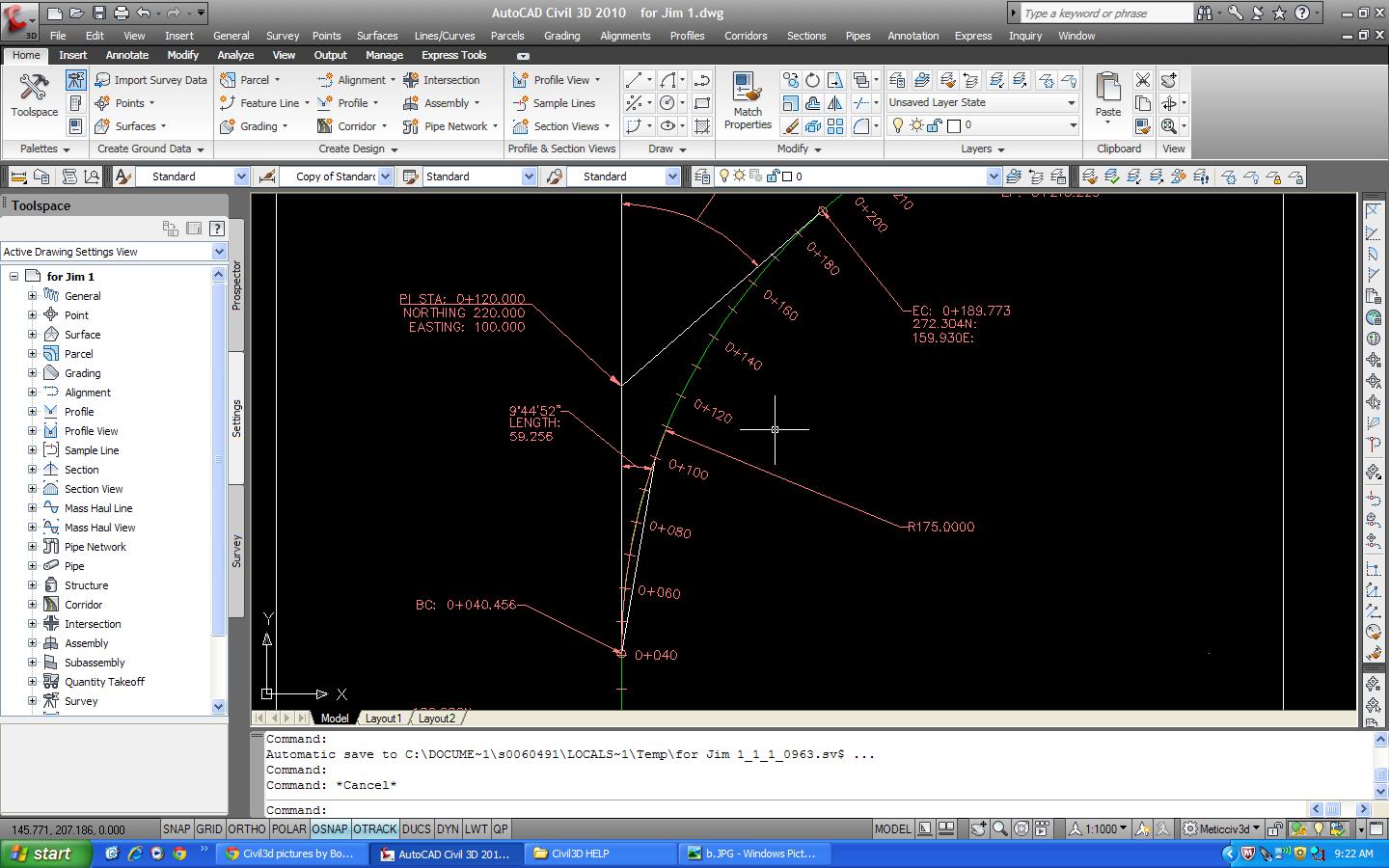The width and height of the screenshot is (1389, 868).
Task: Open the Alignments menu
Action: [625, 36]
